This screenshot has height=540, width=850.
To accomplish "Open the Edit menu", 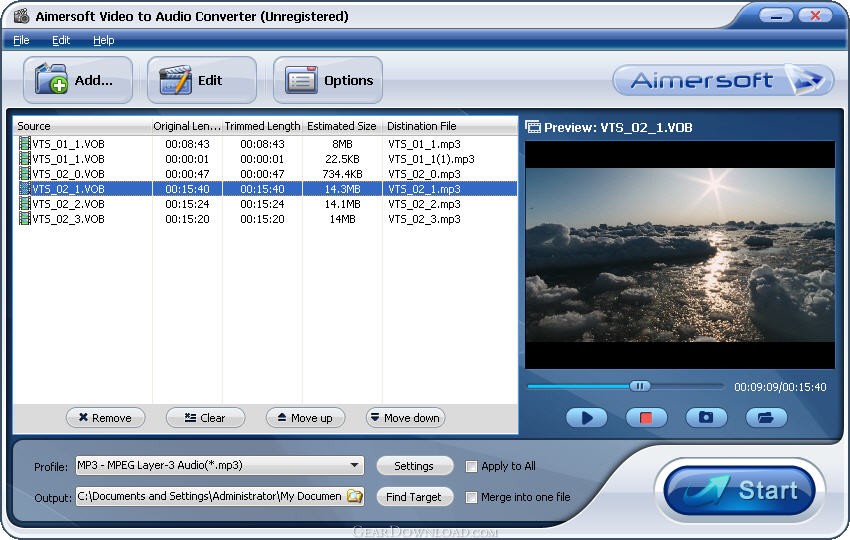I will (x=61, y=40).
